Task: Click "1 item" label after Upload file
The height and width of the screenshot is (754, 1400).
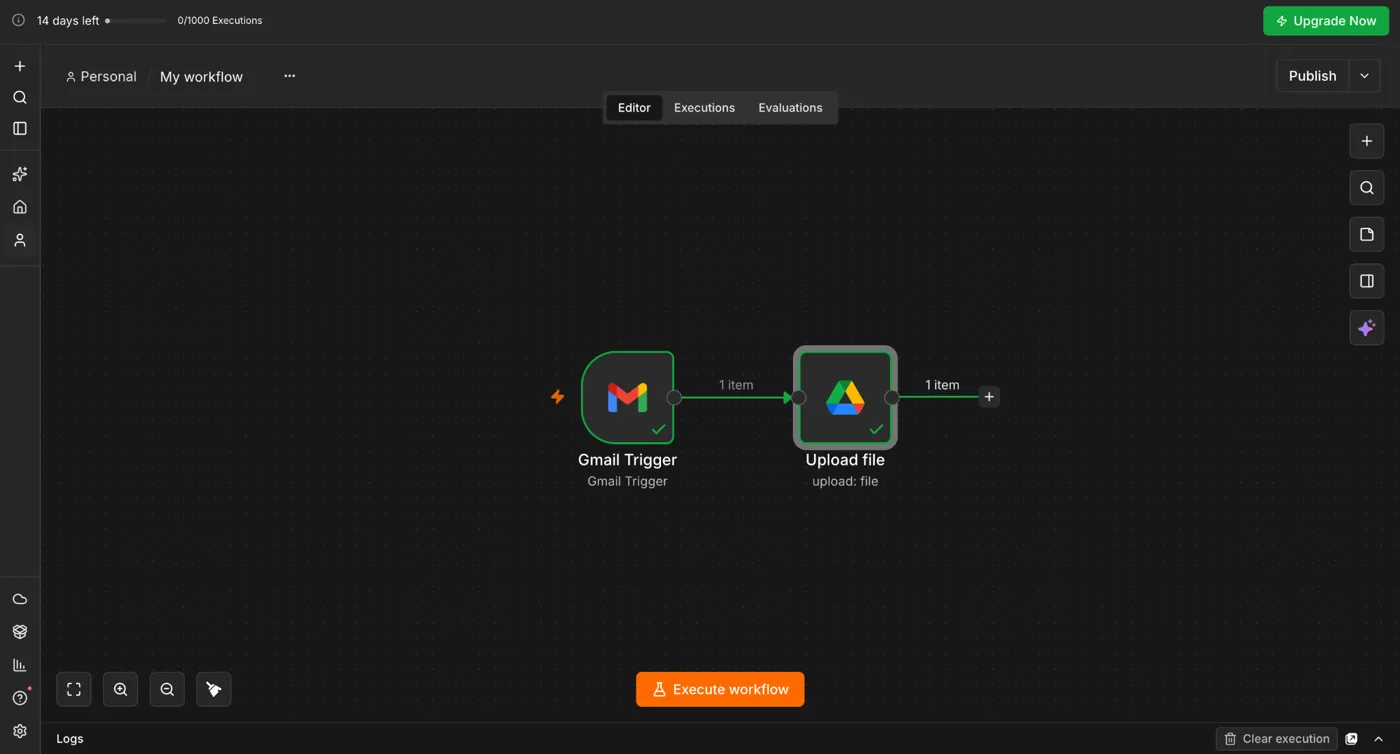Action: coord(942,385)
